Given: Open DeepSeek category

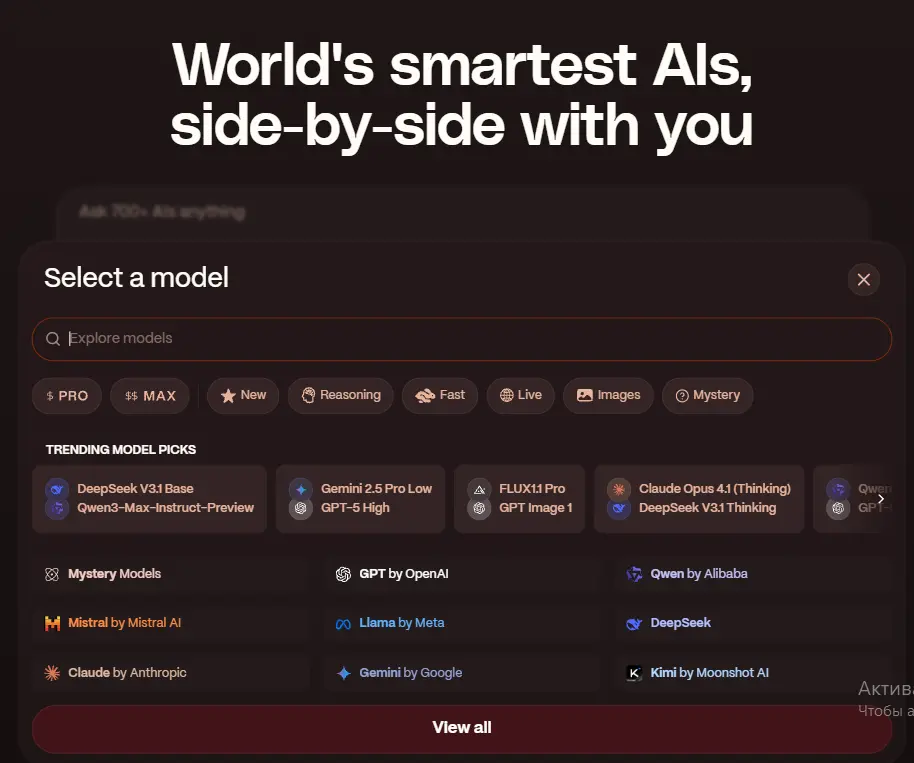Looking at the screenshot, I should click(x=753, y=623).
